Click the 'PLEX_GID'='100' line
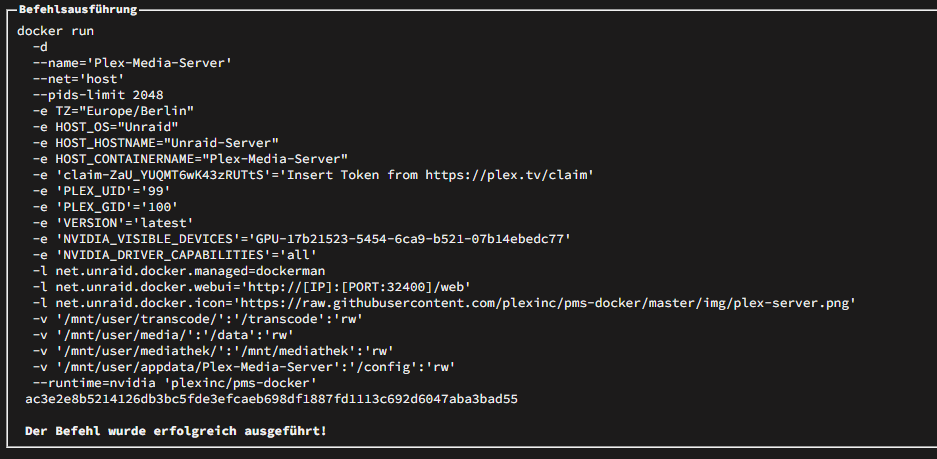Image resolution: width=937 pixels, height=459 pixels. (x=106, y=207)
